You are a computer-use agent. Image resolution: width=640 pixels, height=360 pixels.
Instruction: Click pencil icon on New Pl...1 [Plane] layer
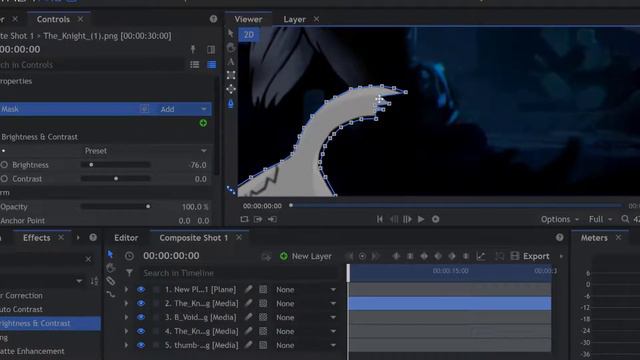click(x=248, y=289)
